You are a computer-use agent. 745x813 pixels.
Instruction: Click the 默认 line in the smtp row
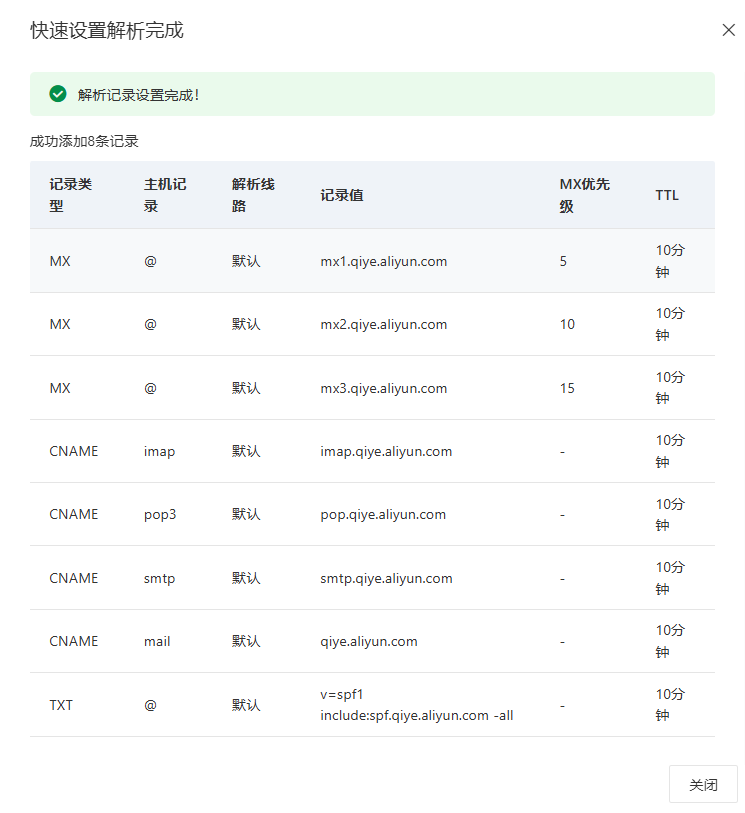(246, 579)
